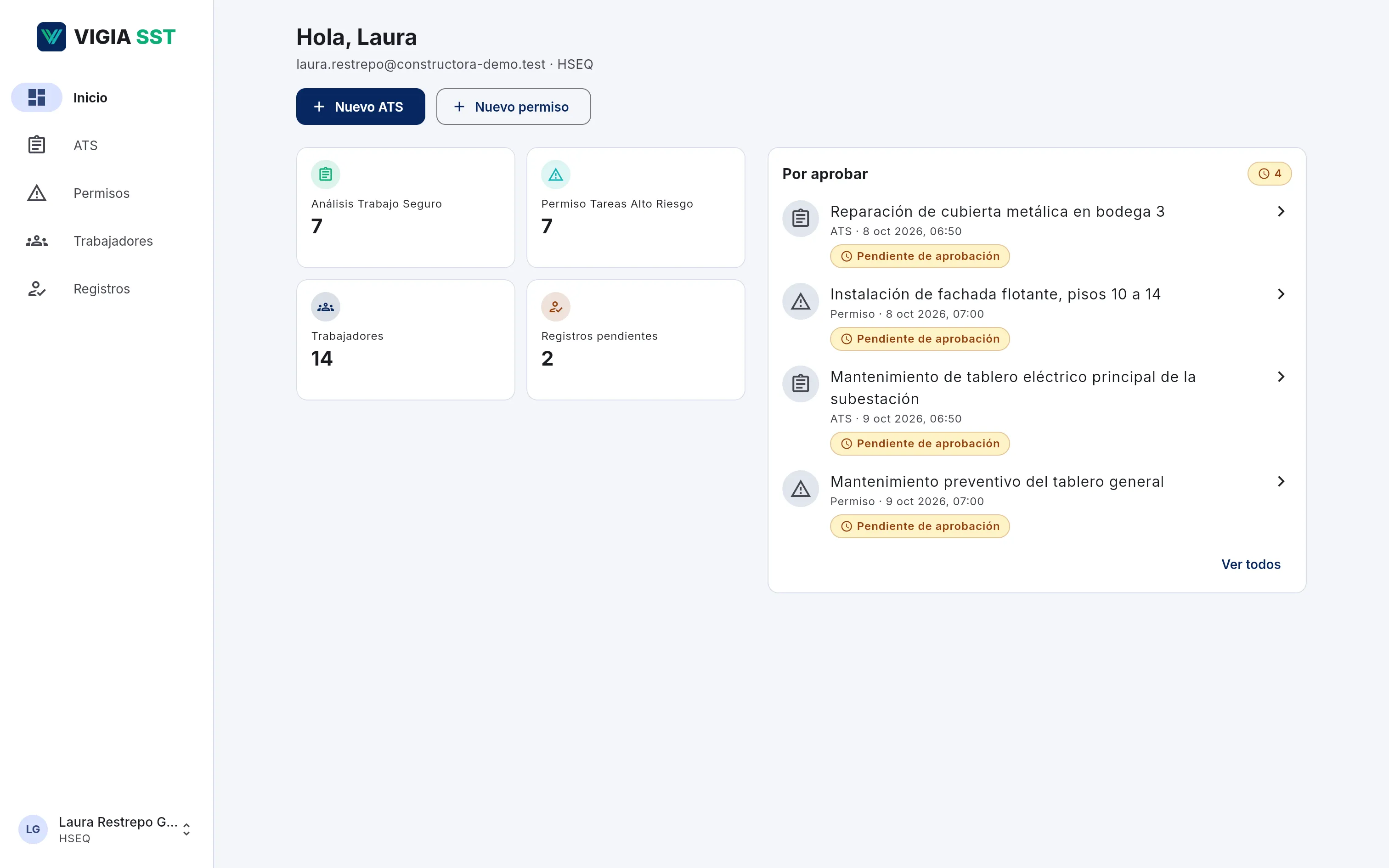Click the text ATS · 9 oct 2026, 06:50
The image size is (1389, 868).
pyautogui.click(x=895, y=418)
